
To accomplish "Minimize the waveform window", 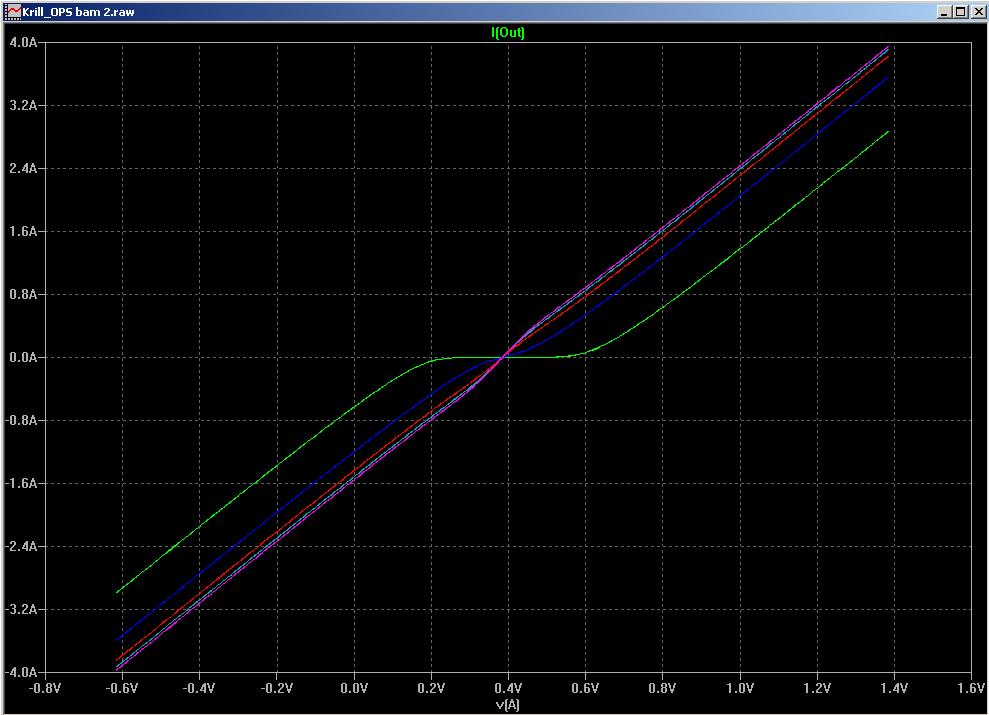I will point(944,11).
